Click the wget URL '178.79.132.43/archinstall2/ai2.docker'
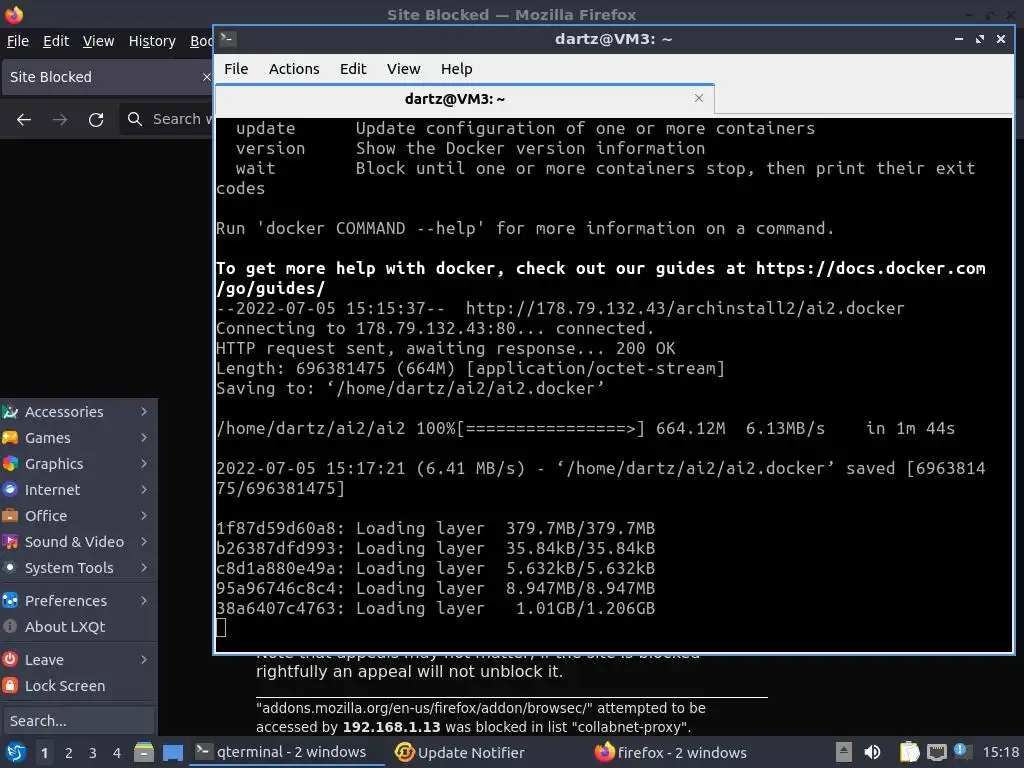This screenshot has width=1024, height=768. [685, 308]
